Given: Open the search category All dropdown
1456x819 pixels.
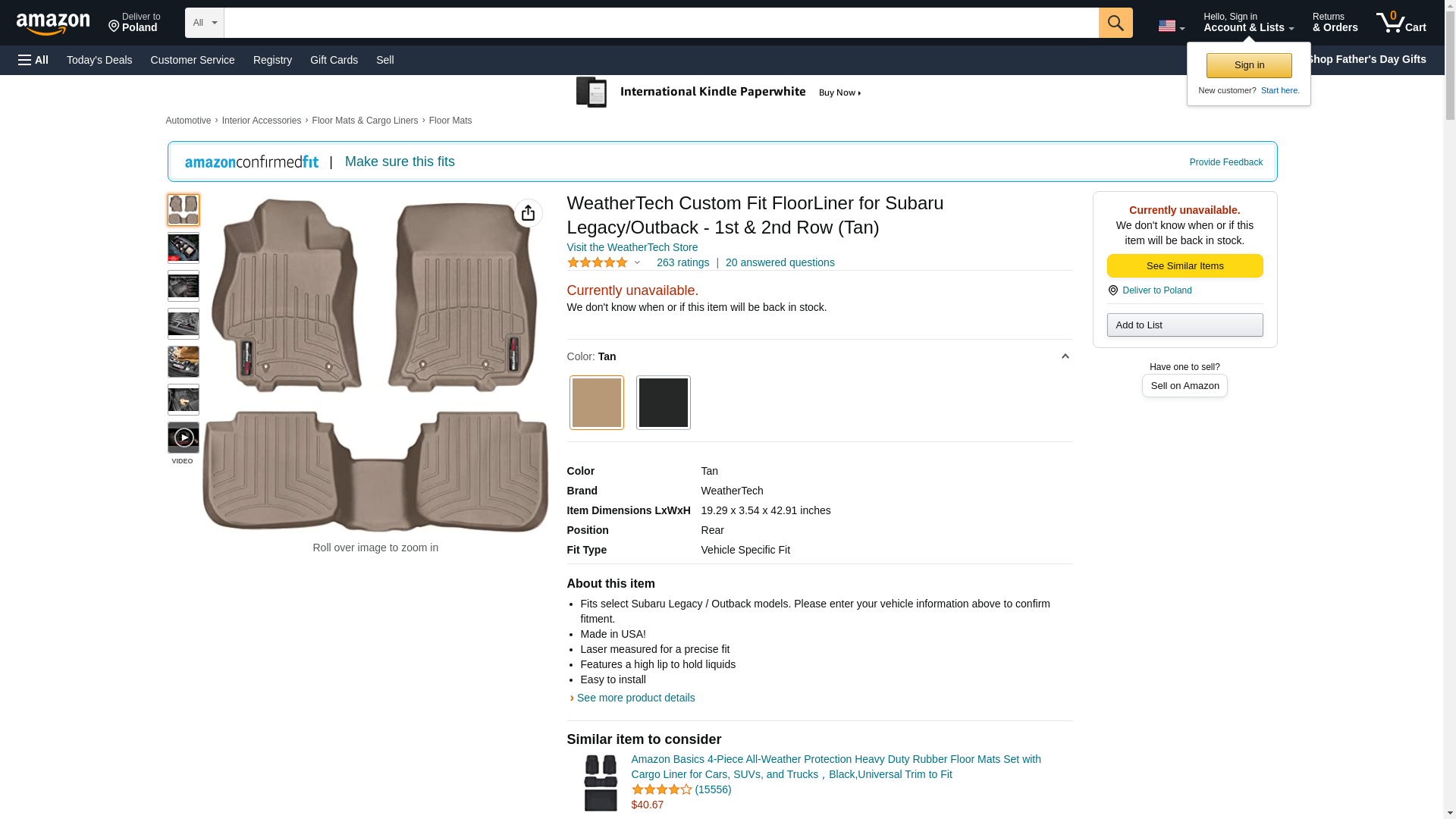Looking at the screenshot, I should (204, 23).
